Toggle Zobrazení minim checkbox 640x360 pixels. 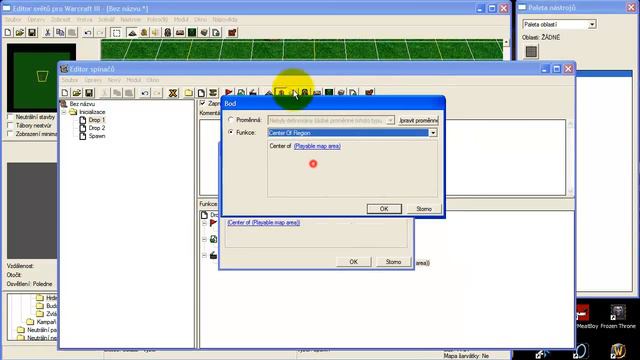coord(11,133)
